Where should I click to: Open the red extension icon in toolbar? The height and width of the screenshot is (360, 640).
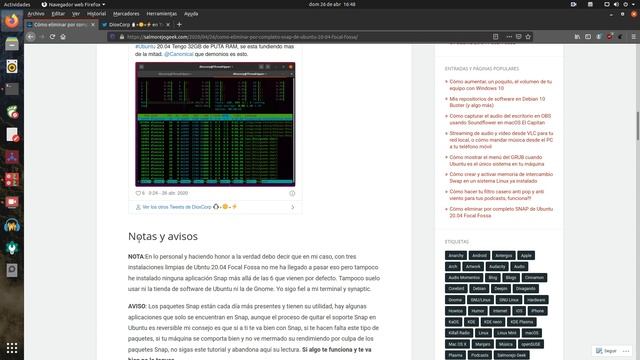(609, 37)
